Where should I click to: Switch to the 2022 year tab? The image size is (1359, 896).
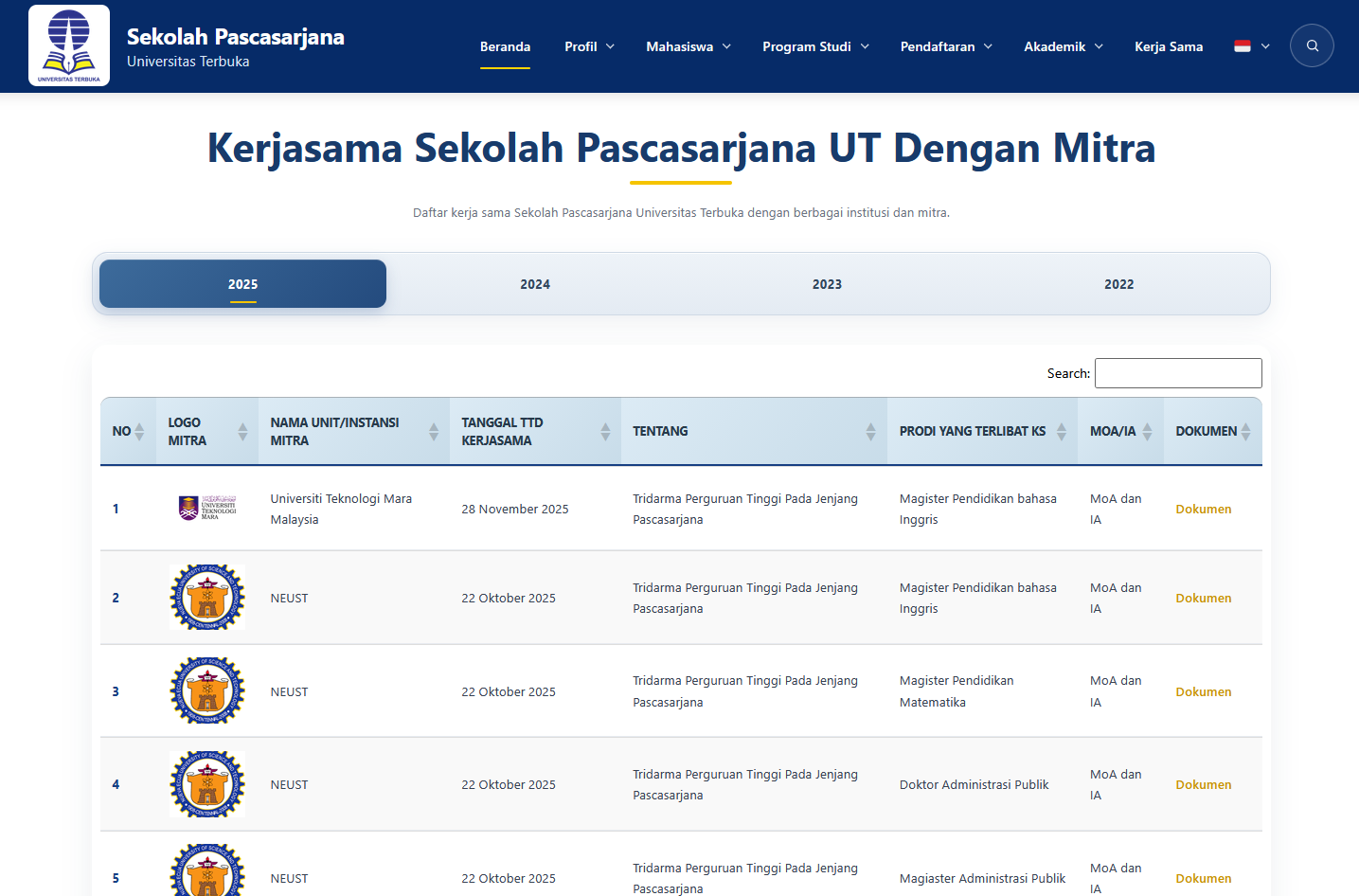tap(1119, 284)
